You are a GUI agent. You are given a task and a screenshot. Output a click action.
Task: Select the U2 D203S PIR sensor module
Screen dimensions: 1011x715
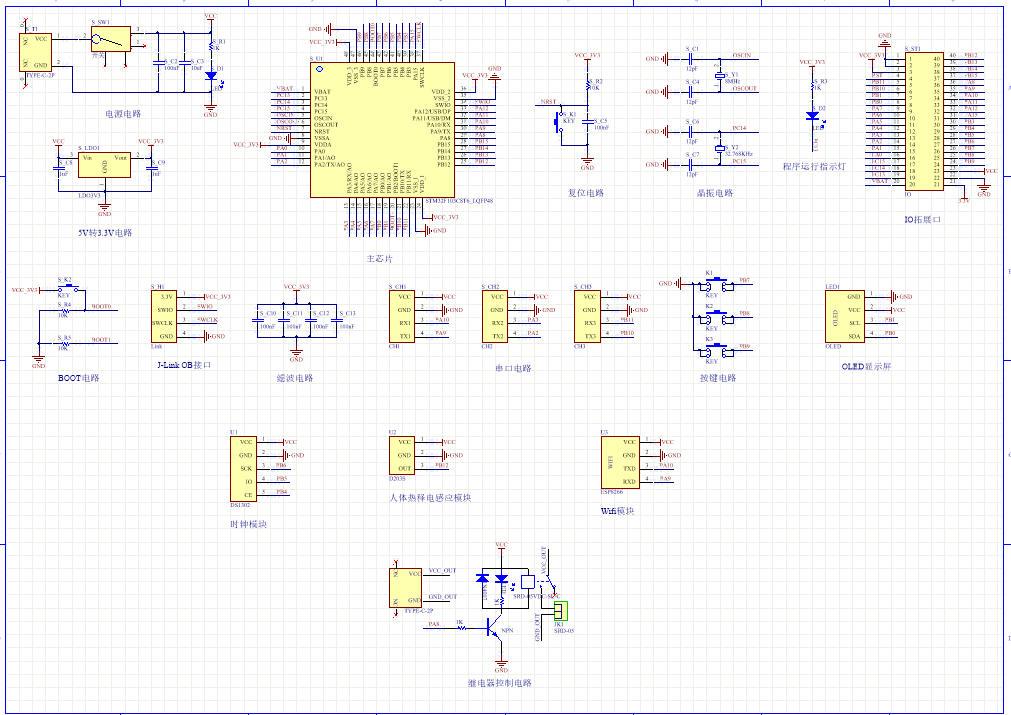pyautogui.click(x=402, y=456)
